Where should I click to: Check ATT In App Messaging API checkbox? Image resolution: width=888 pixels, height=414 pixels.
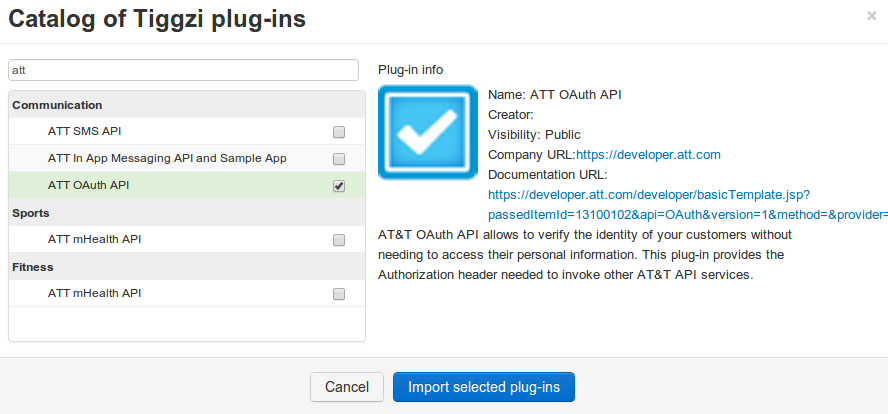coord(339,159)
